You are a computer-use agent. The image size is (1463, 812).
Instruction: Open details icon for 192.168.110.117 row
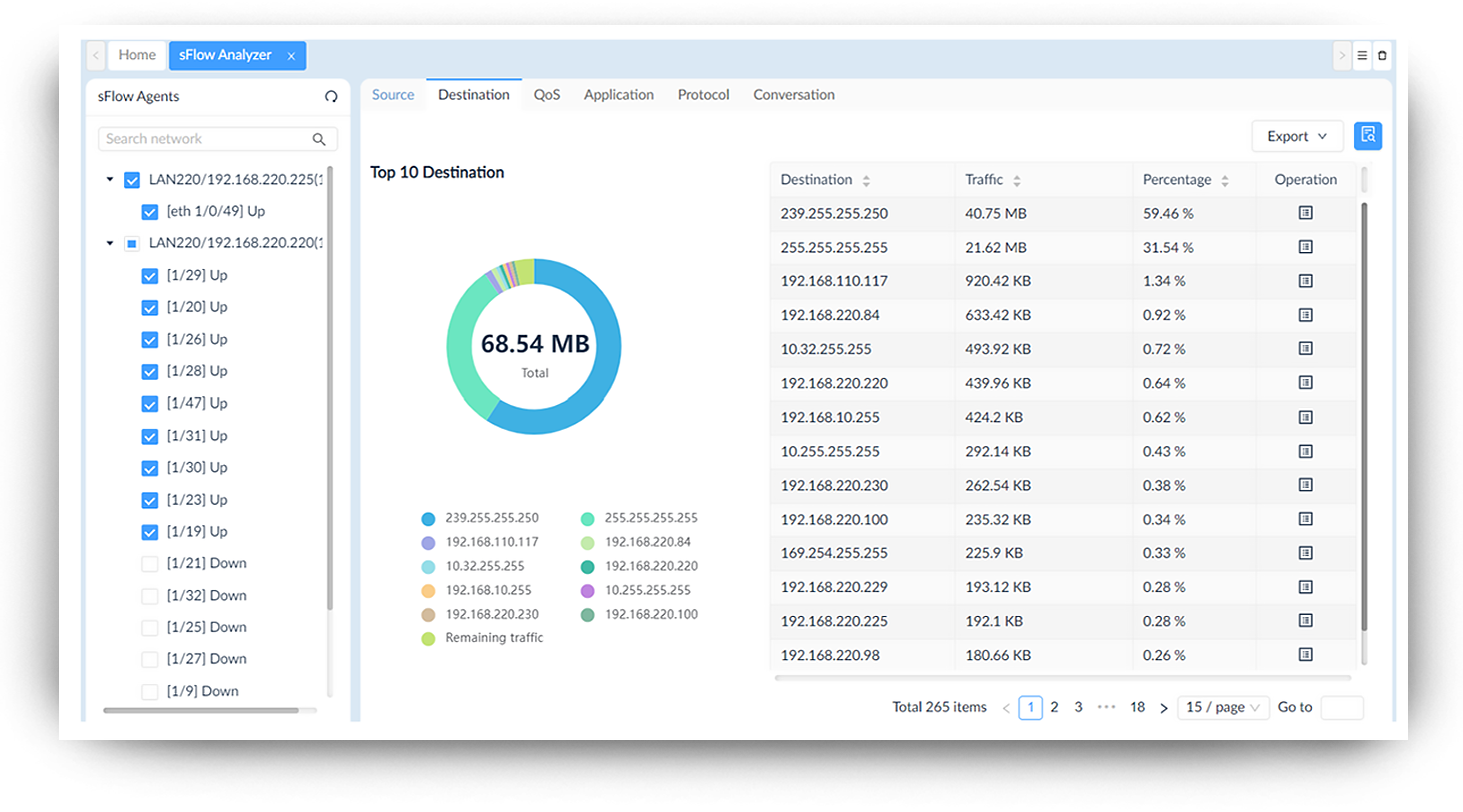tap(1305, 281)
